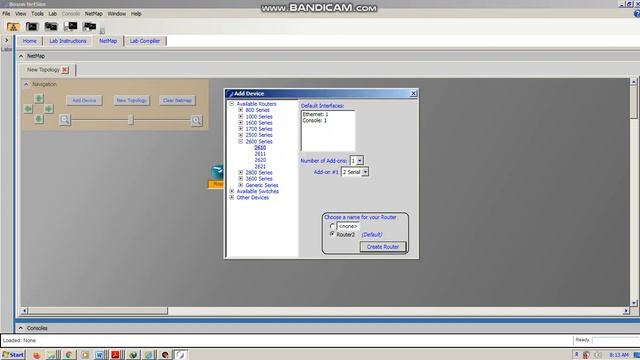
Task: Click the horizontal NetMap scrollbar thumb
Action: click(98, 311)
